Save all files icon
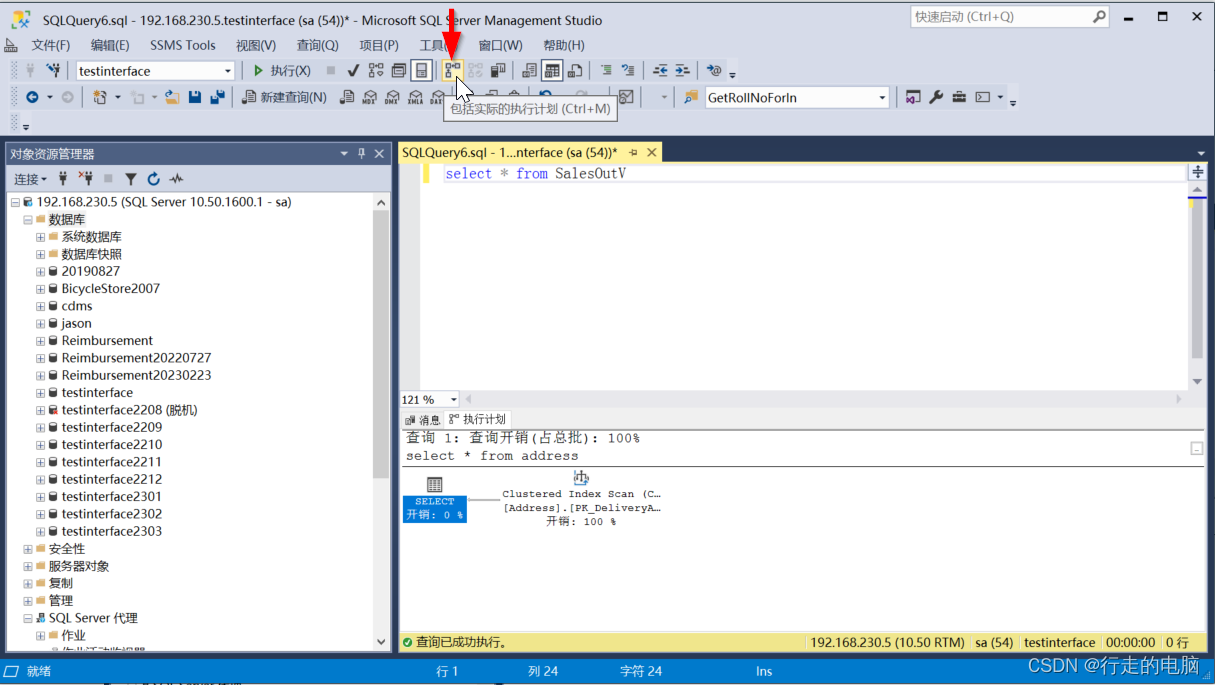The height and width of the screenshot is (685, 1215). point(216,97)
